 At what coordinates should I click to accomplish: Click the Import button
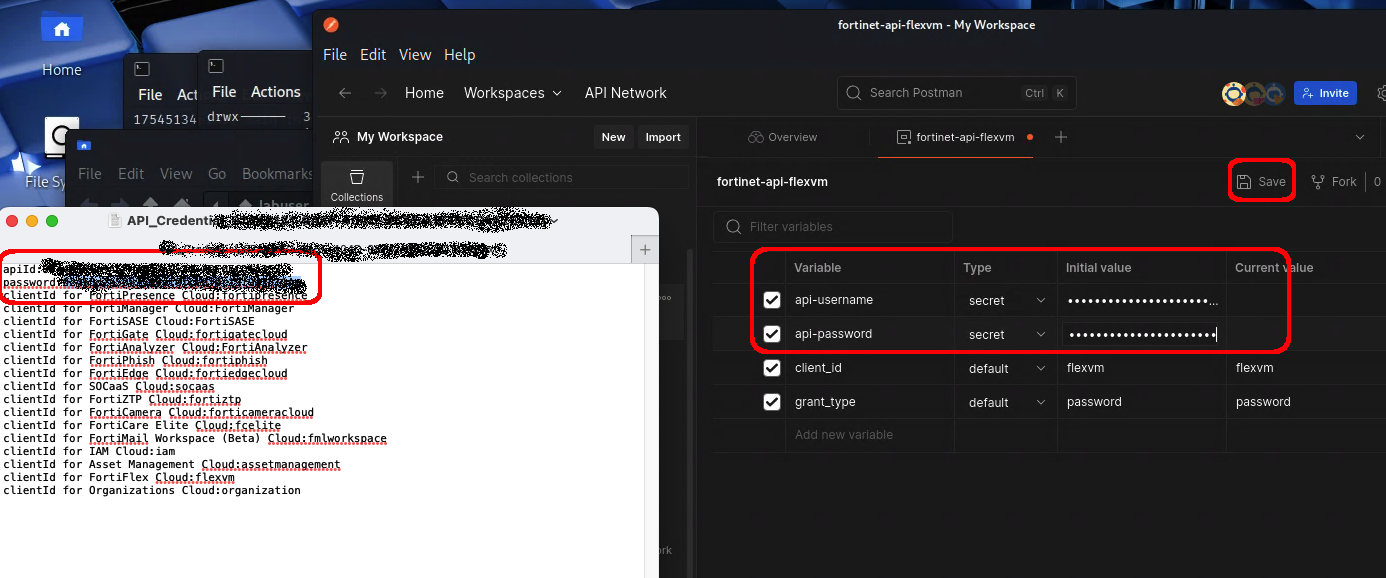(663, 137)
